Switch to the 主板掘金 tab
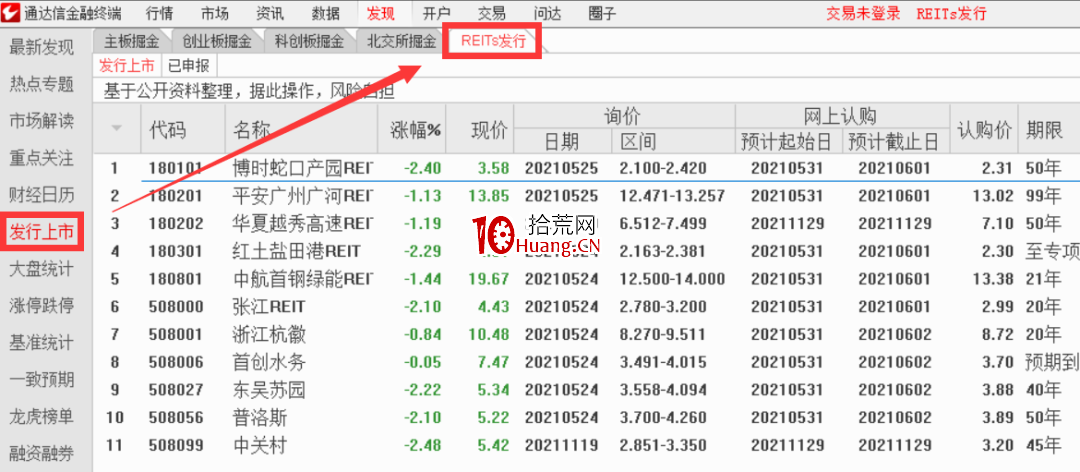Image resolution: width=1080 pixels, height=472 pixels. coord(132,41)
